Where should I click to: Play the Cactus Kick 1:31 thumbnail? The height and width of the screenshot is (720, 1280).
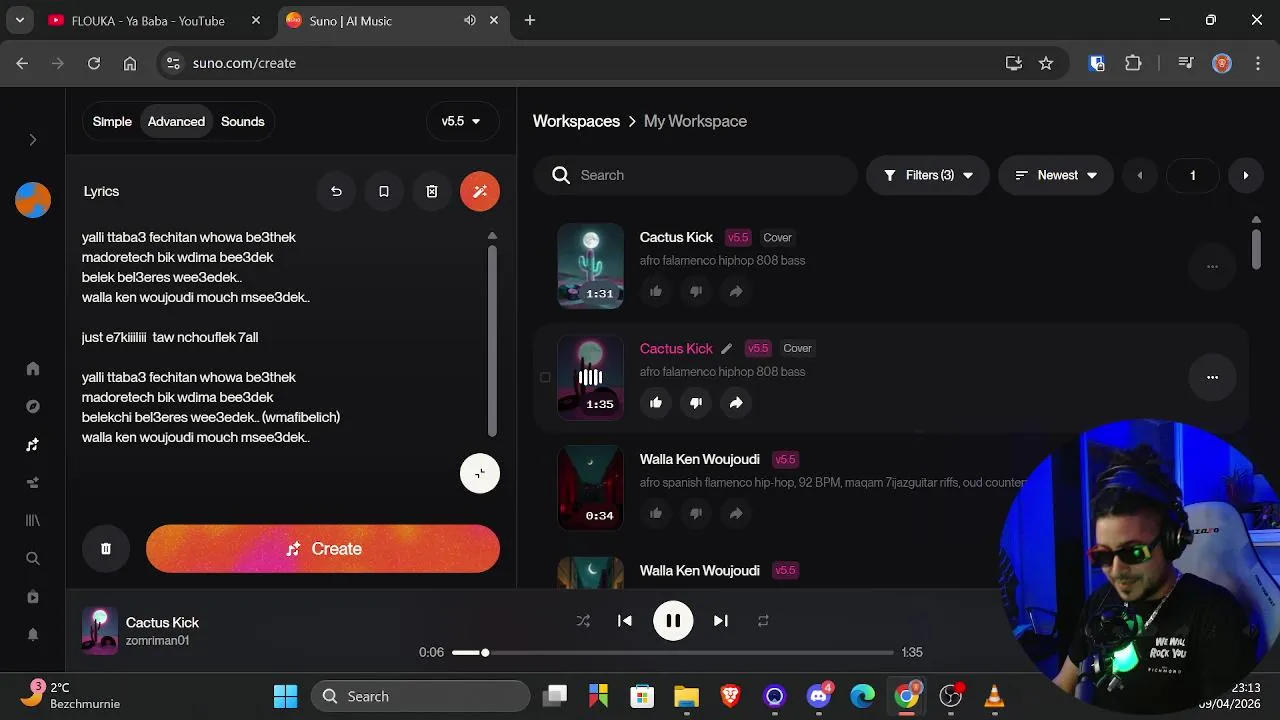[590, 266]
